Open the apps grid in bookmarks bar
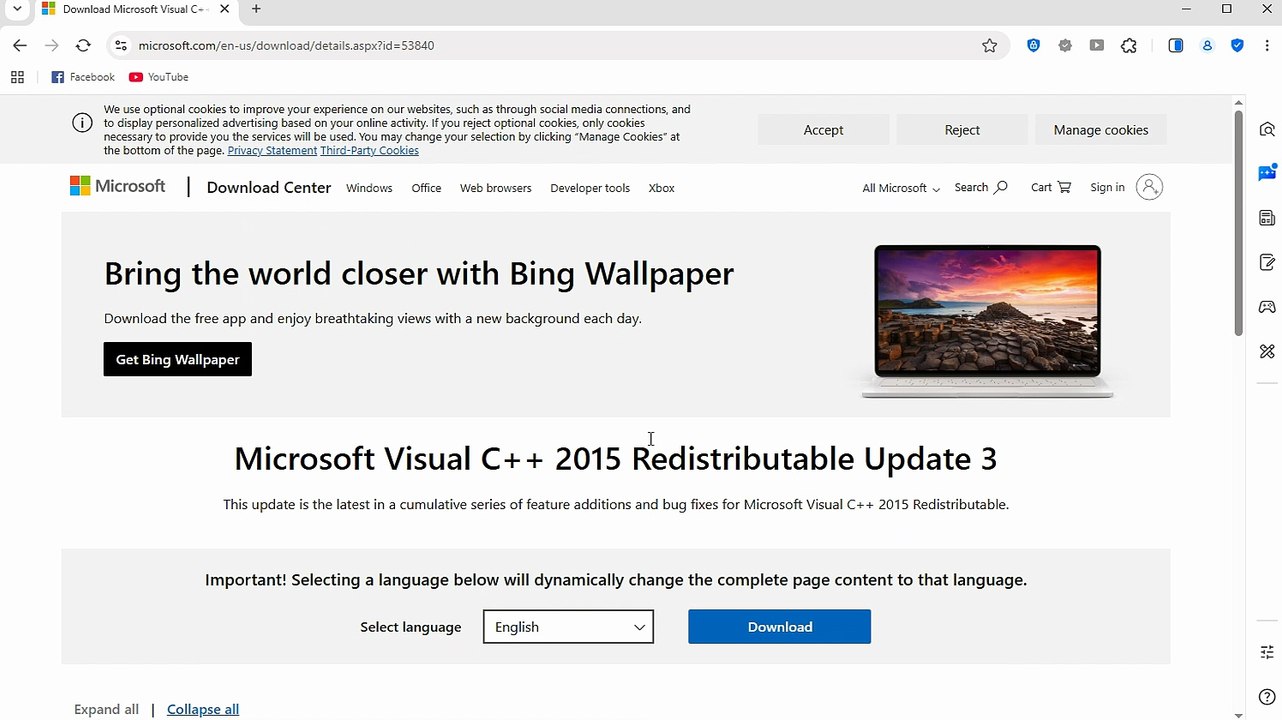The height and width of the screenshot is (720, 1282). click(x=17, y=77)
